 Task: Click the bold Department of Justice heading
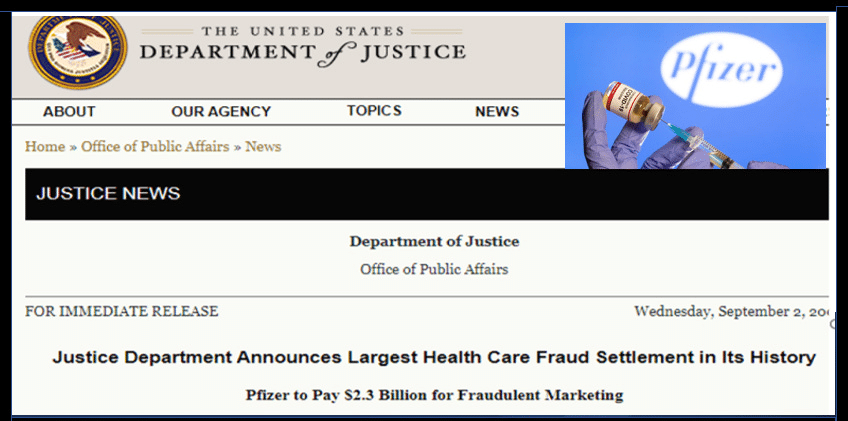point(434,241)
